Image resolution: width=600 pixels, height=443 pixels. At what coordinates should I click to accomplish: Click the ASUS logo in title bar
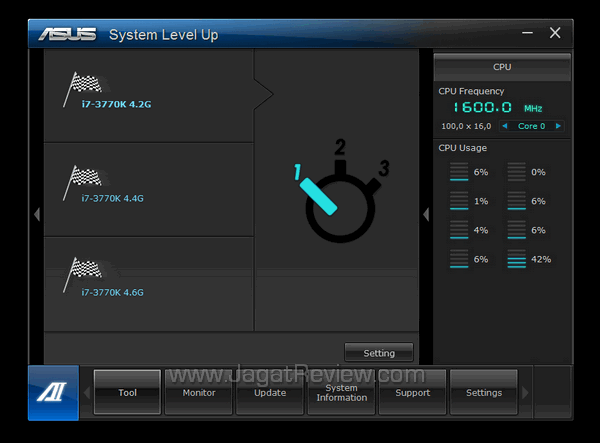[x=67, y=34]
